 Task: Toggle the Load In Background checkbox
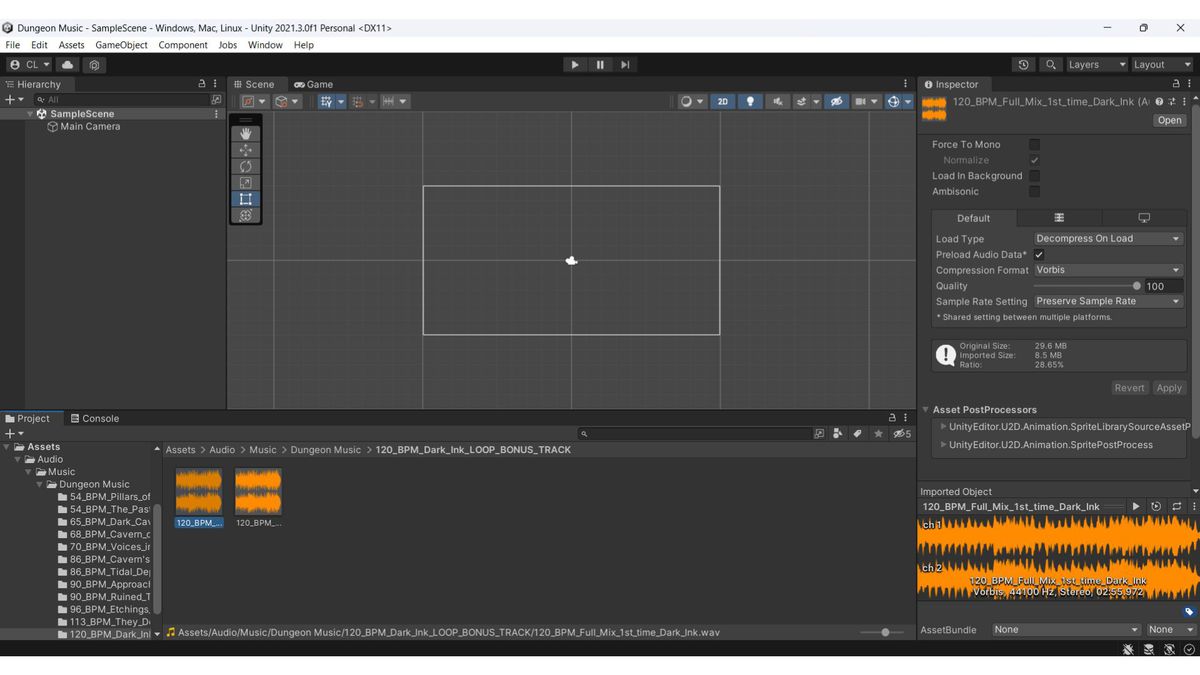[x=1034, y=176]
